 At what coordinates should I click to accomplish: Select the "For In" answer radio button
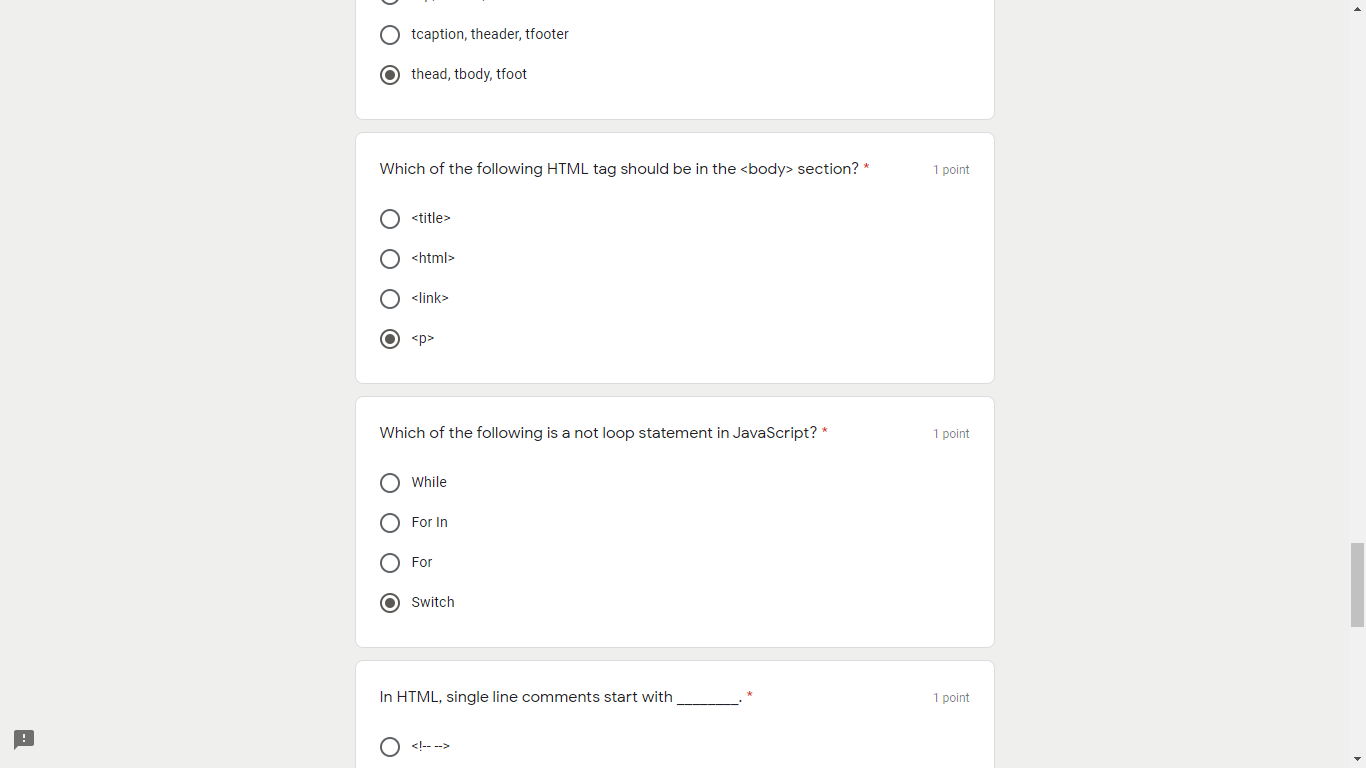(390, 523)
